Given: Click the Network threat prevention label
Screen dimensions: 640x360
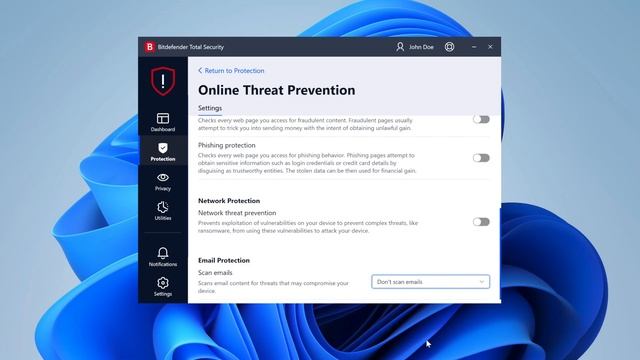Looking at the screenshot, I should (x=237, y=213).
